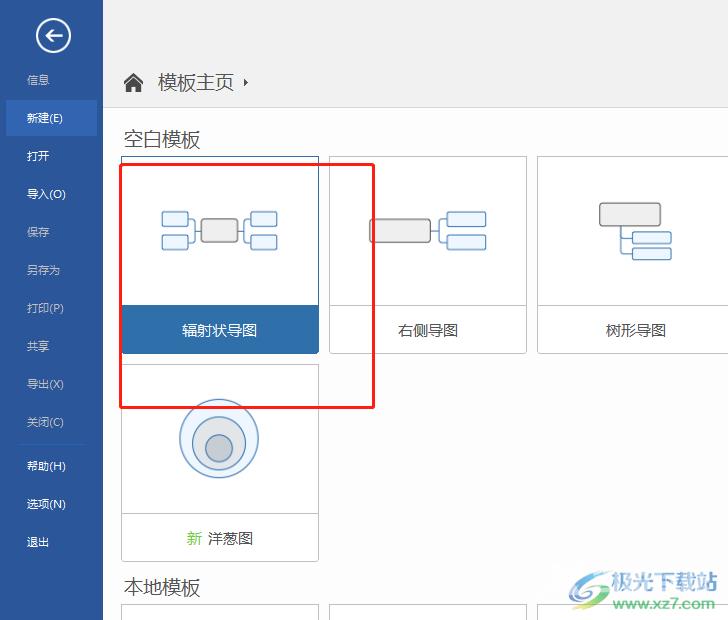Open 帮助(H) in the sidebar
The width and height of the screenshot is (728, 620).
[46, 466]
